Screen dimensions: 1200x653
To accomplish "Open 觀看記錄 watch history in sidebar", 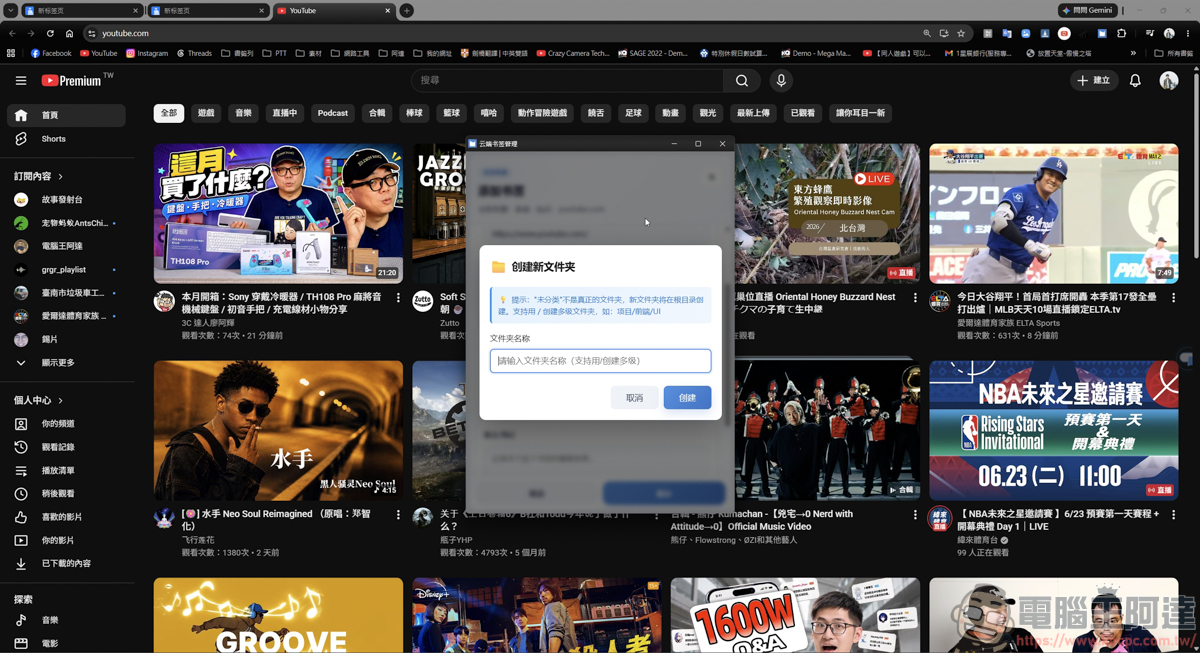I will click(x=67, y=447).
